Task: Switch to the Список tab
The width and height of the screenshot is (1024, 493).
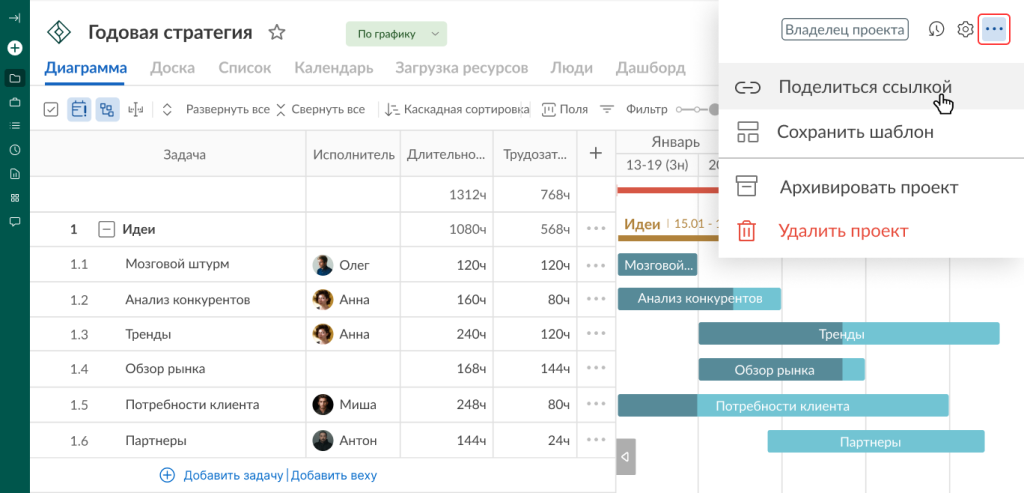Action: (245, 68)
